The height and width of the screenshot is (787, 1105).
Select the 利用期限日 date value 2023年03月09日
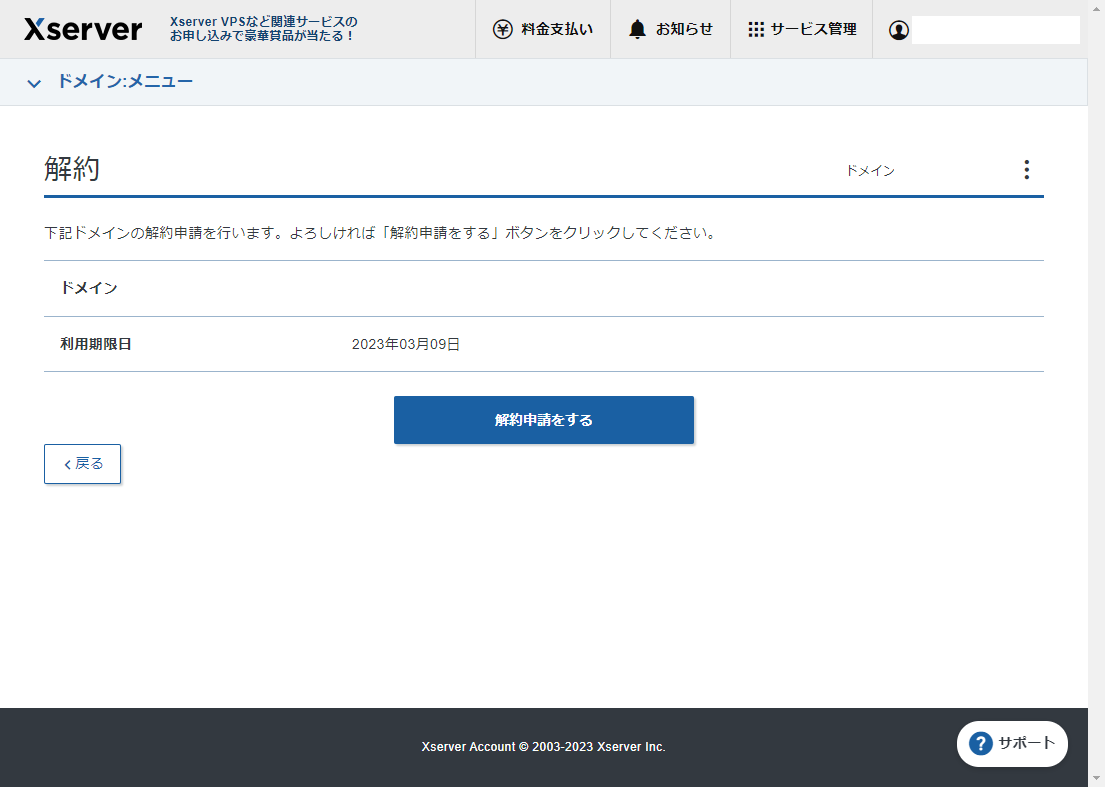click(406, 343)
